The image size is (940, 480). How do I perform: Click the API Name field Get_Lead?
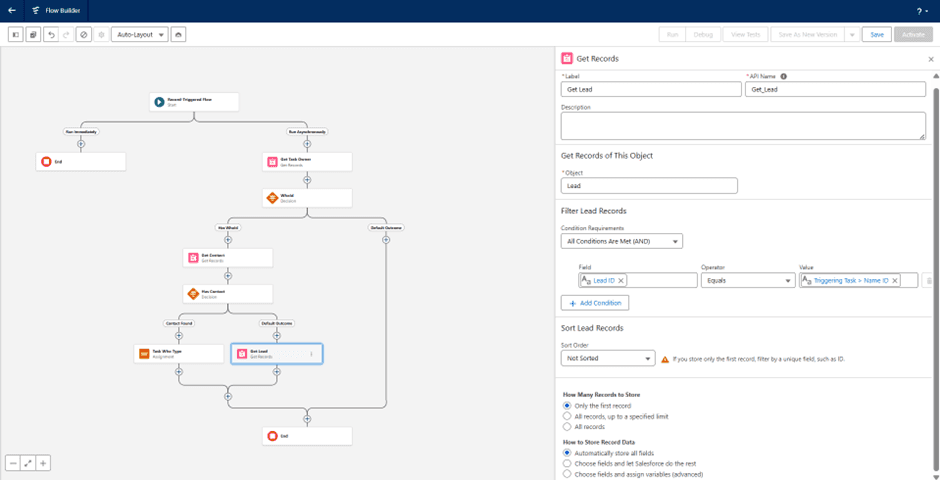pyautogui.click(x=835, y=89)
